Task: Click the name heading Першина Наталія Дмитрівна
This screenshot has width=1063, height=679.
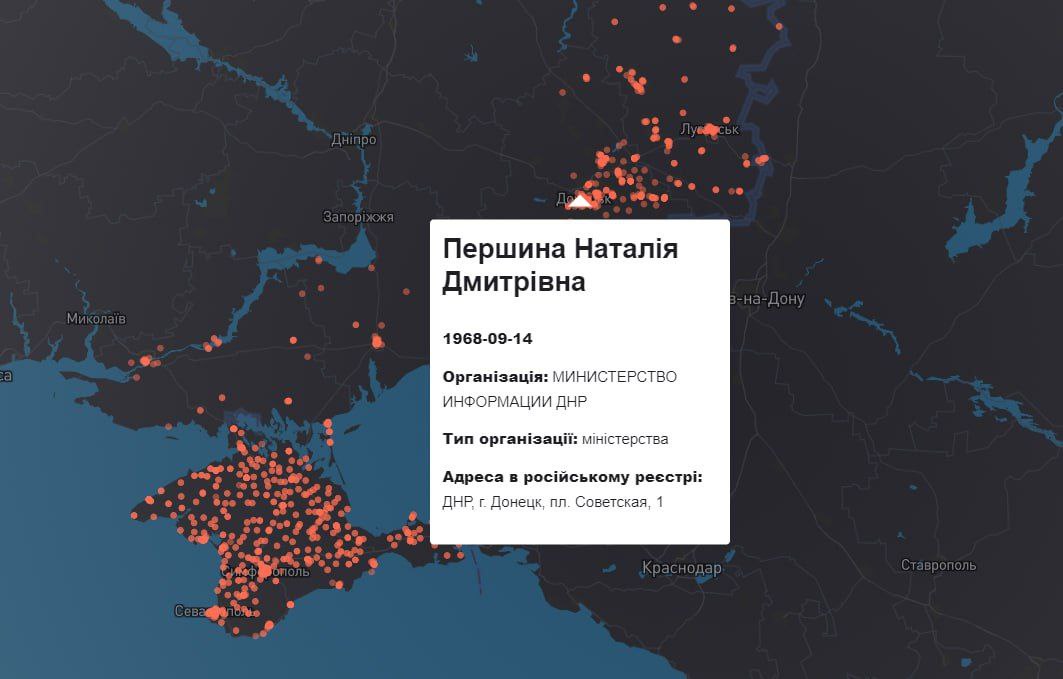Action: click(560, 266)
